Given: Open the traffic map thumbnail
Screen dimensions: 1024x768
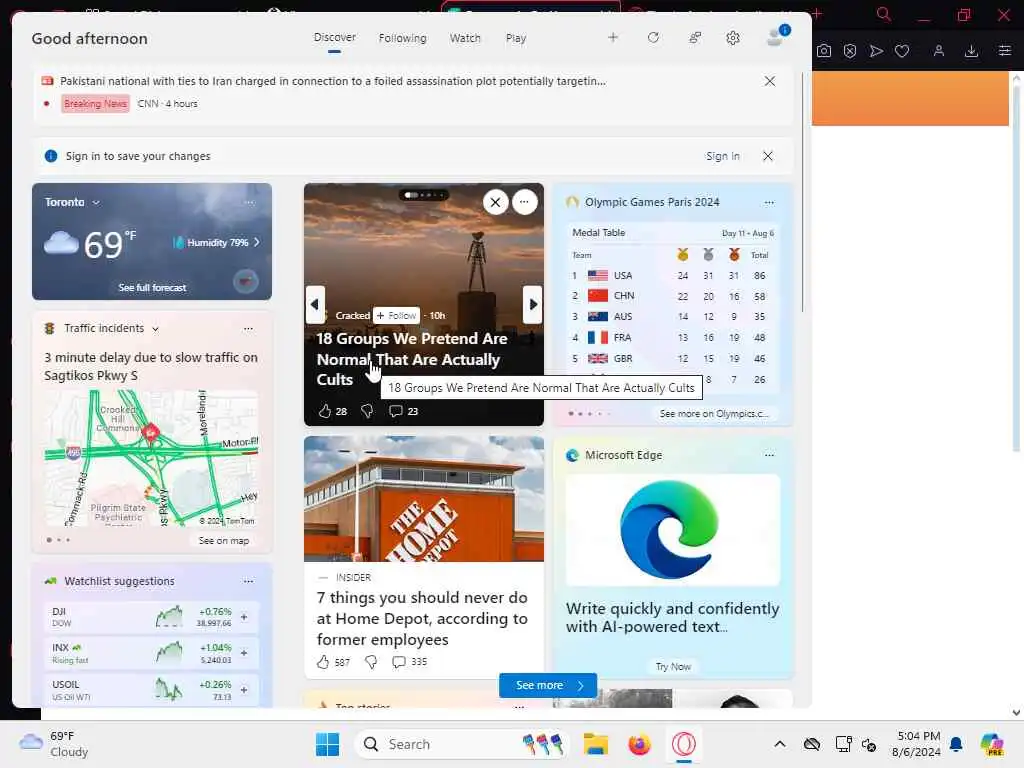Looking at the screenshot, I should pos(152,458).
